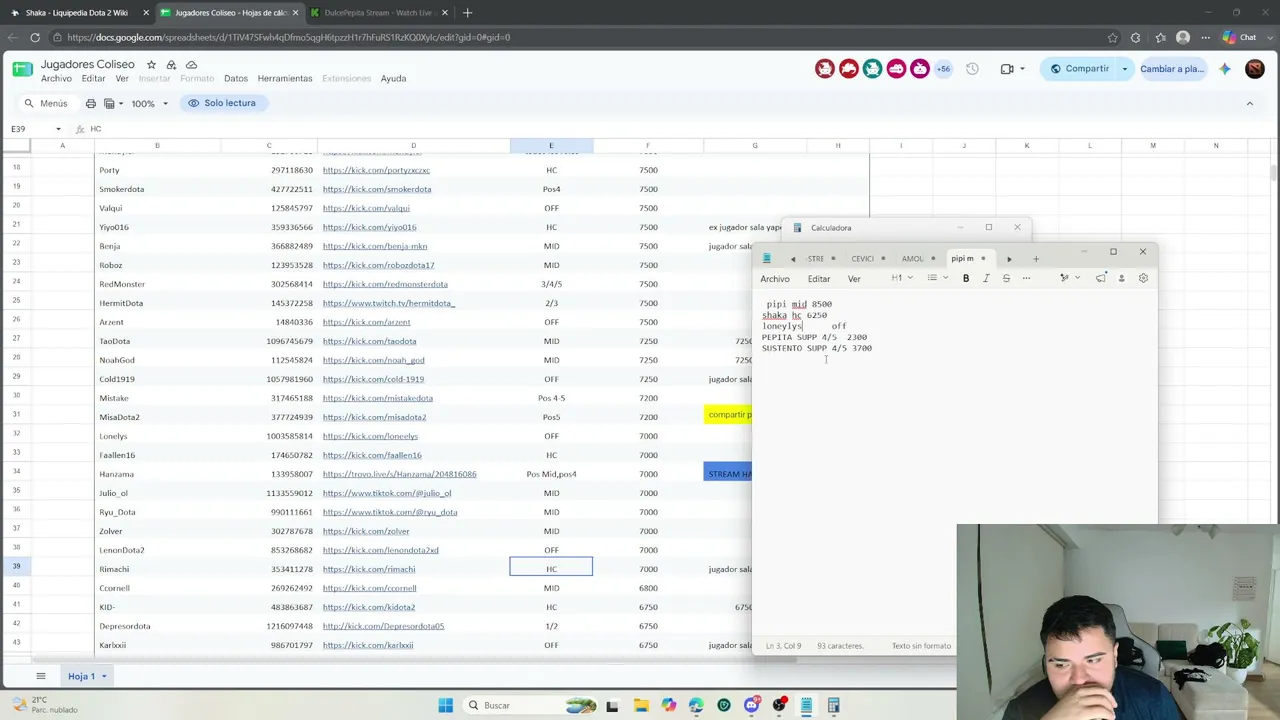Open the tiktok.com/@julio_ol link
Viewport: 1280px width, 720px height.
[387, 493]
